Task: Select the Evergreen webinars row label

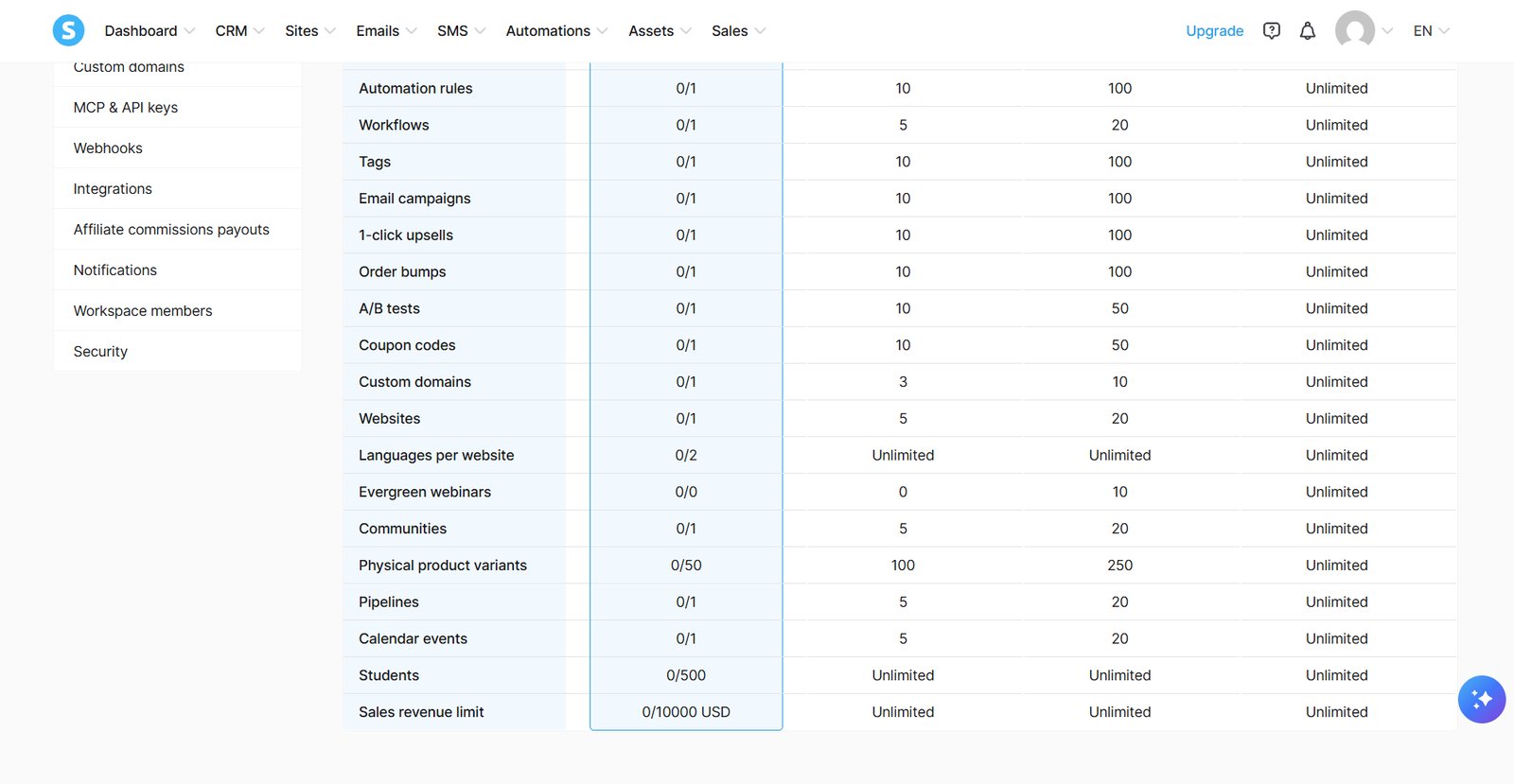Action: tap(425, 492)
